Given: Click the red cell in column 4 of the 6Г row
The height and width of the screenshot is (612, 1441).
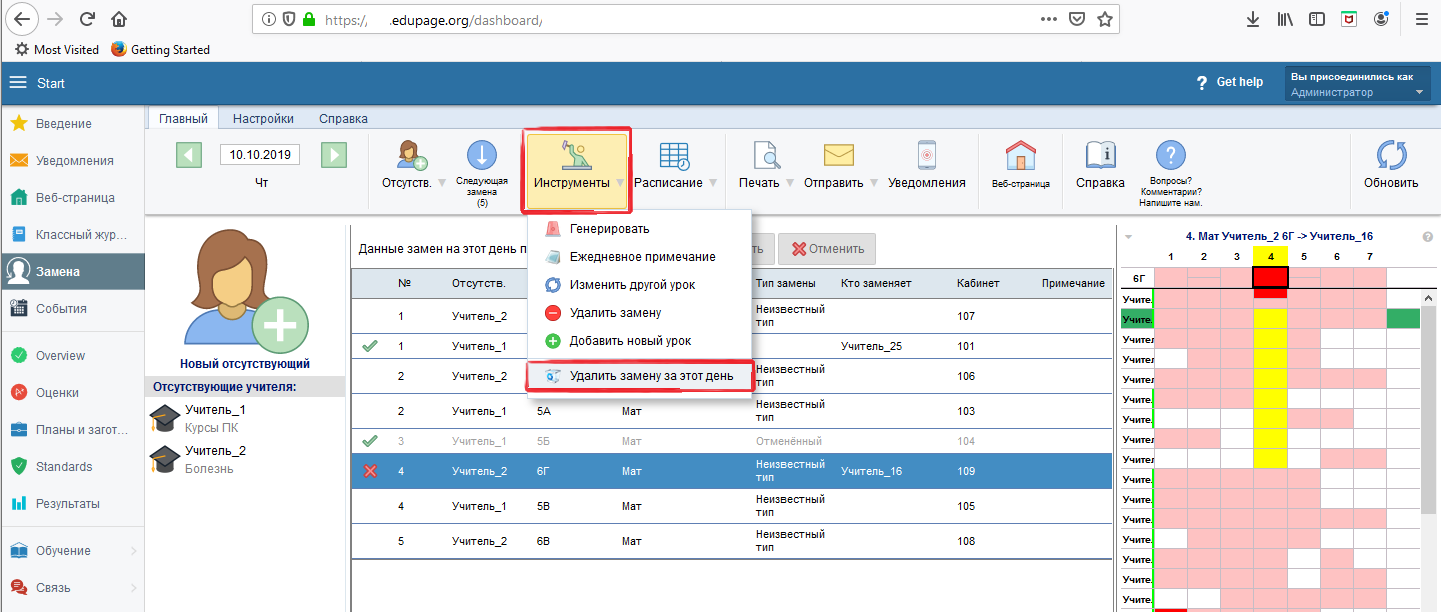Looking at the screenshot, I should [x=1270, y=279].
